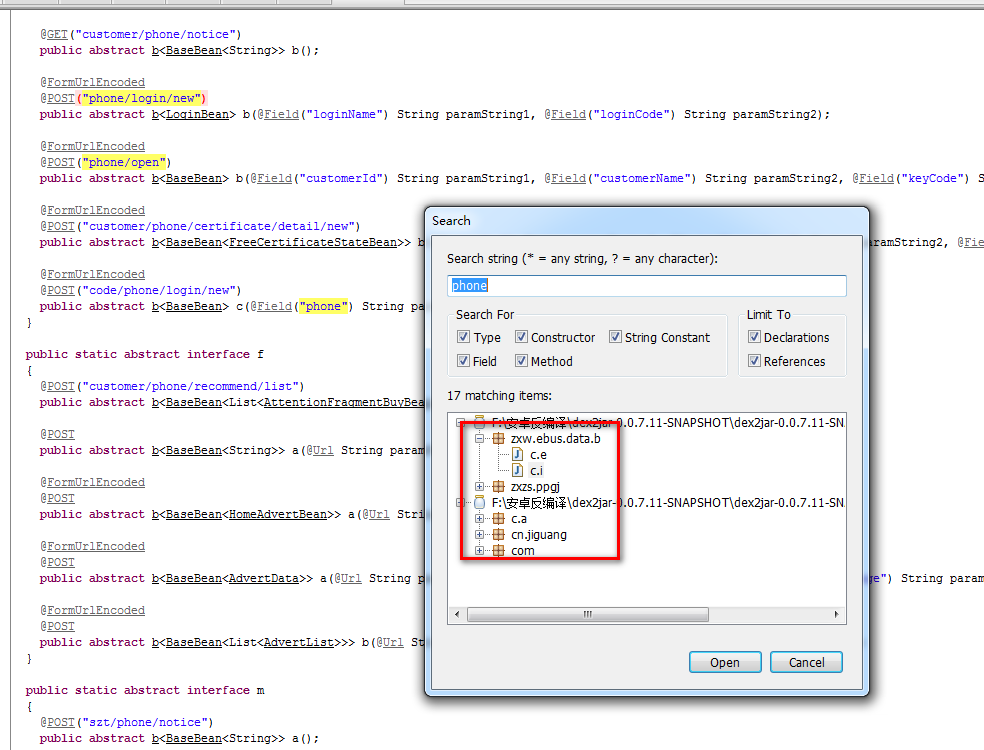Select the cn.jiguang result row

point(539,535)
